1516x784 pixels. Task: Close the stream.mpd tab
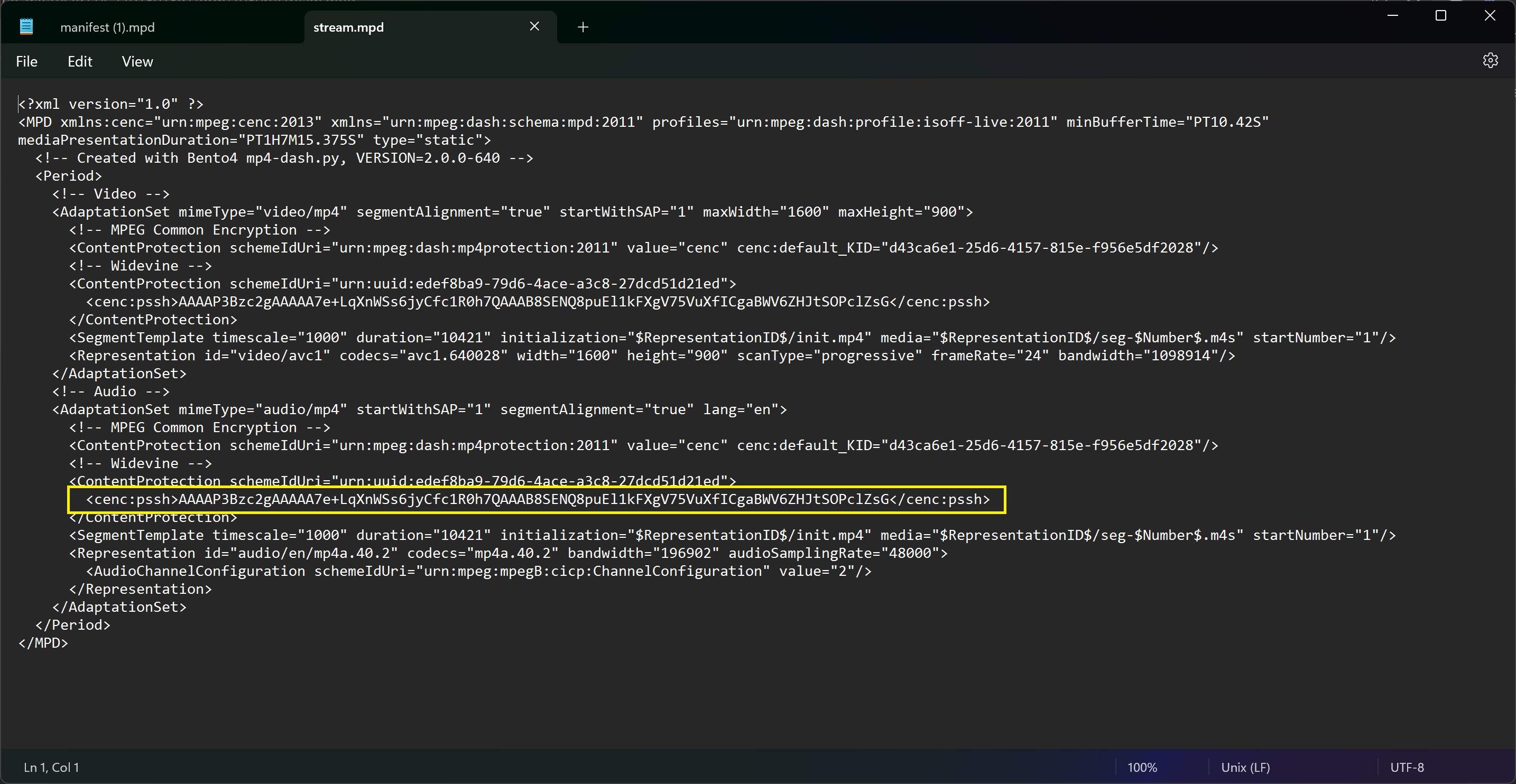(534, 26)
